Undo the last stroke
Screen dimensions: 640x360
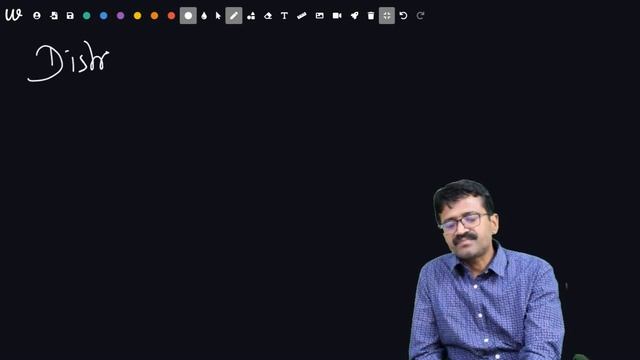403,16
